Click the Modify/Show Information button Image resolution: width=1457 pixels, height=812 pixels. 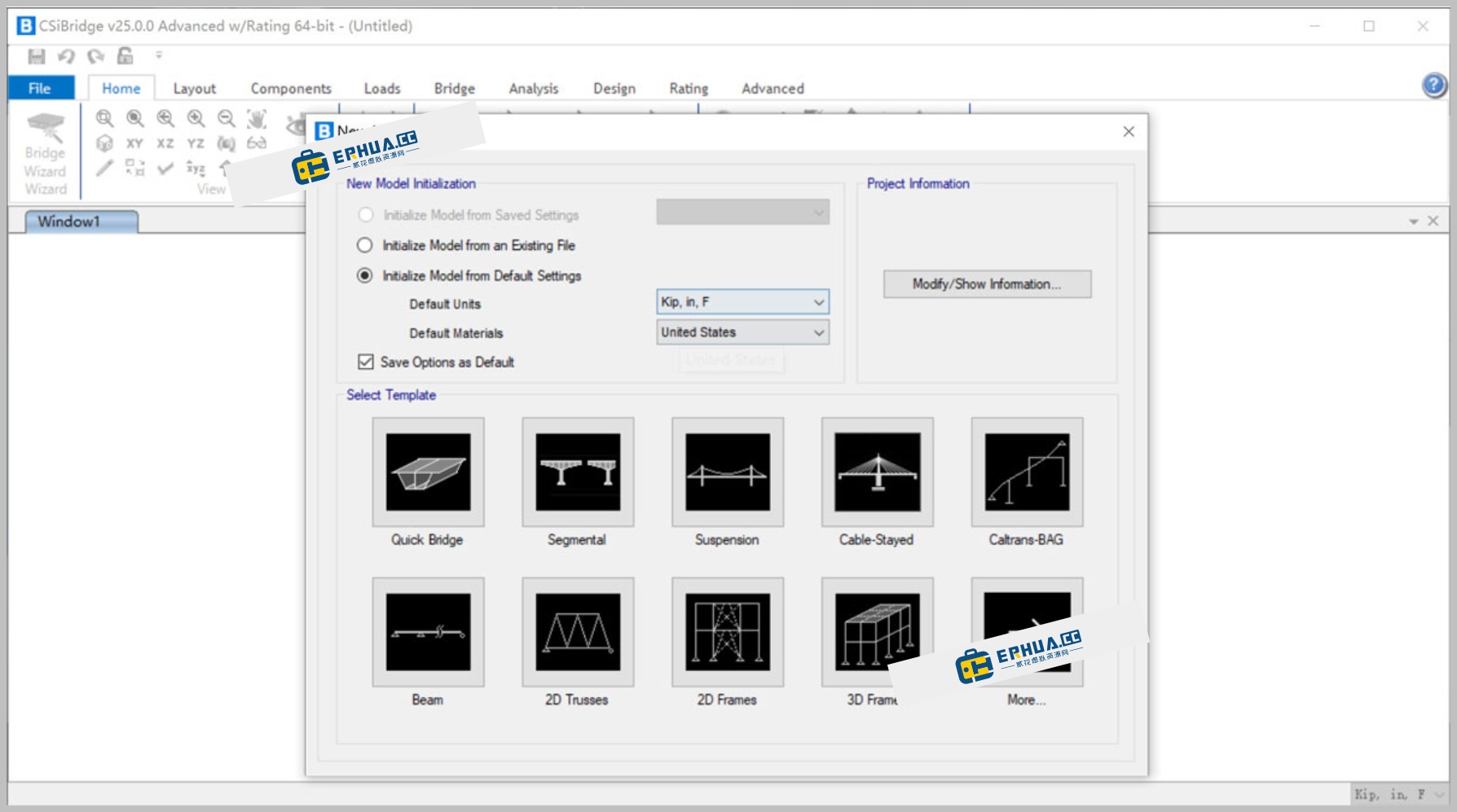click(x=987, y=284)
